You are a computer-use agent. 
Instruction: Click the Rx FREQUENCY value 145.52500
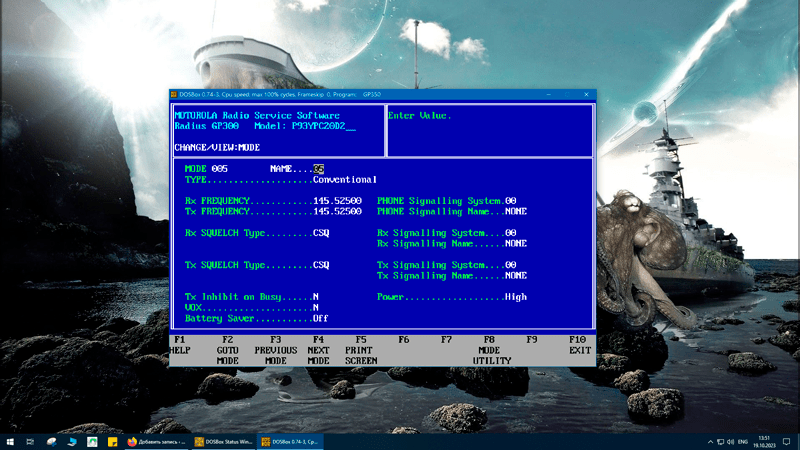point(337,201)
